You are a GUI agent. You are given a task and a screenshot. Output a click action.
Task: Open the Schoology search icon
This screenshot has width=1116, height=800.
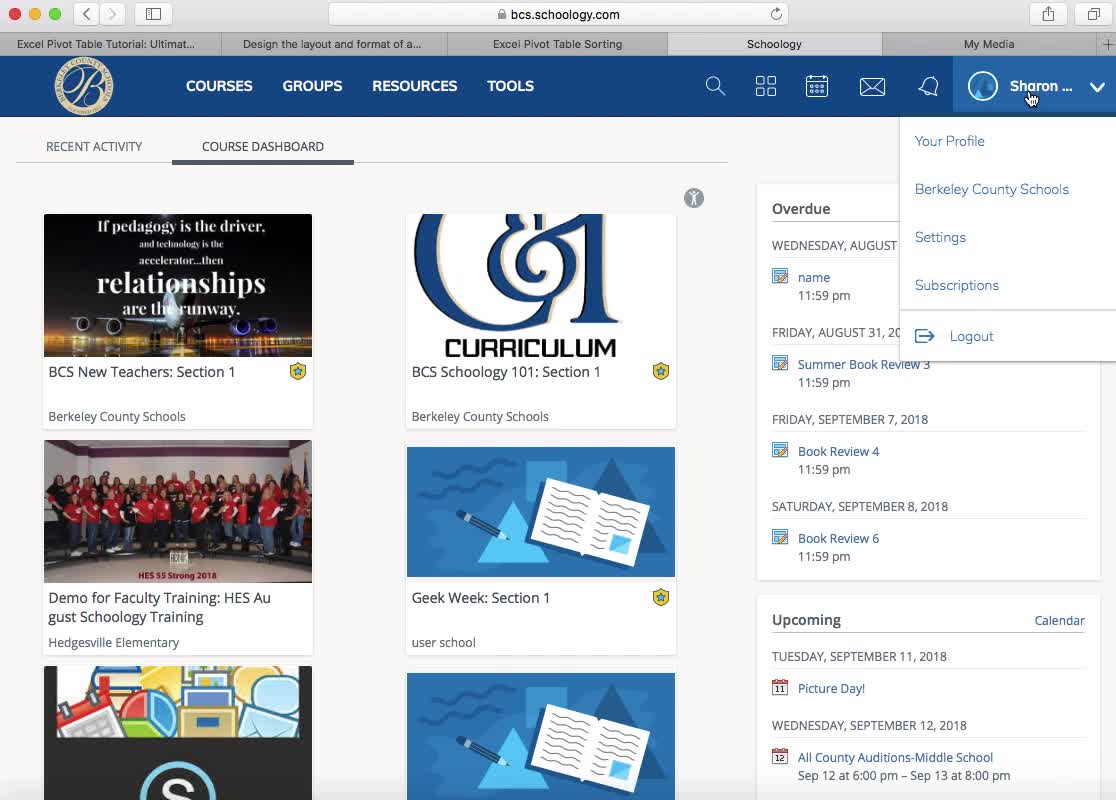[x=715, y=86]
